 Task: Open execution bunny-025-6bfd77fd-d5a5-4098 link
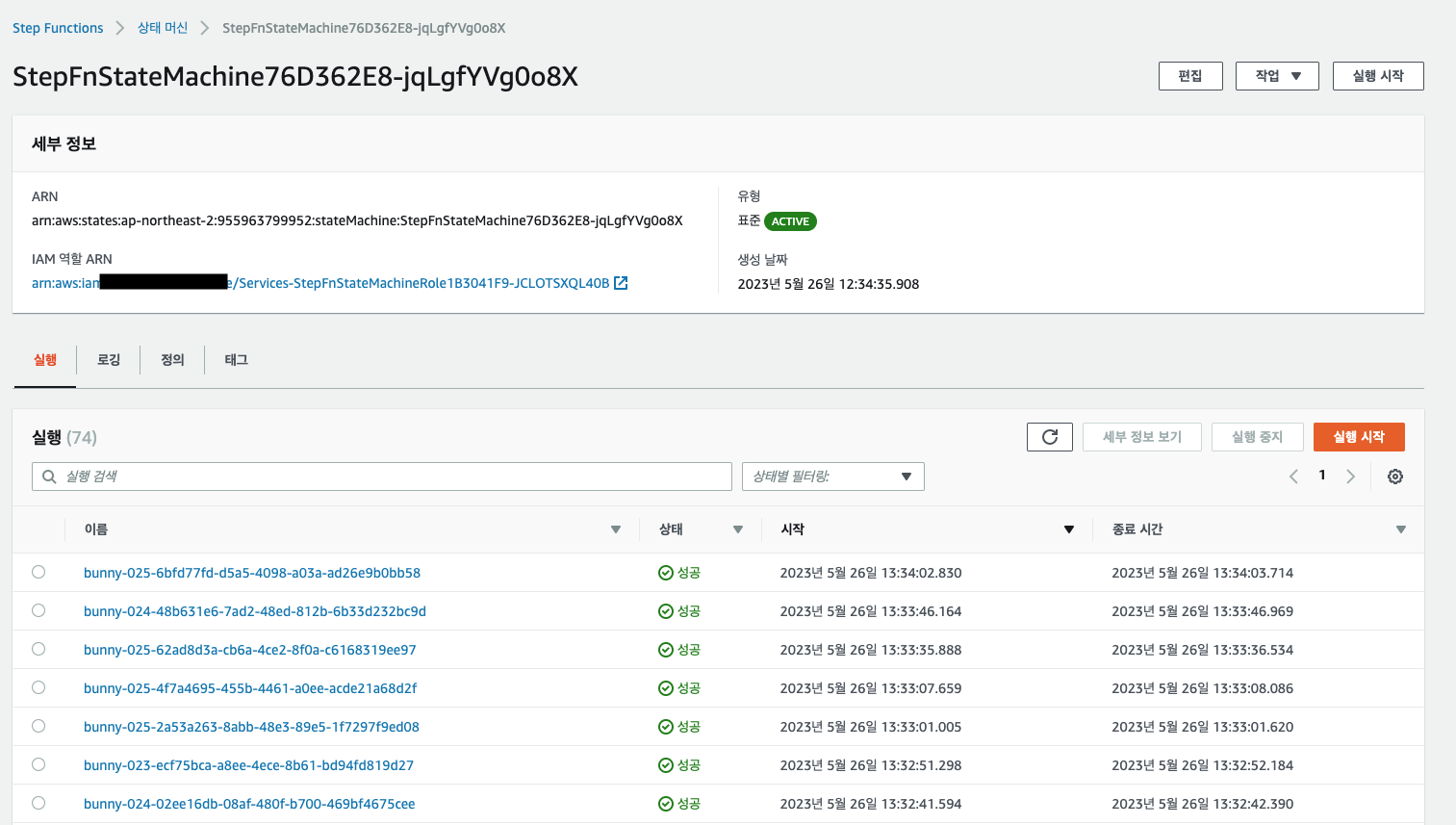(x=252, y=573)
